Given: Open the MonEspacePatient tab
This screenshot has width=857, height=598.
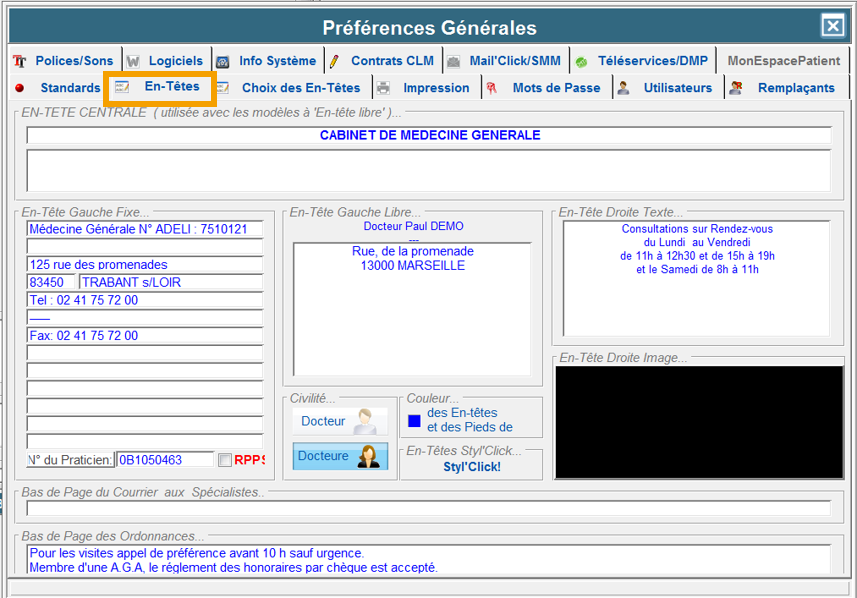Looking at the screenshot, I should 783,61.
